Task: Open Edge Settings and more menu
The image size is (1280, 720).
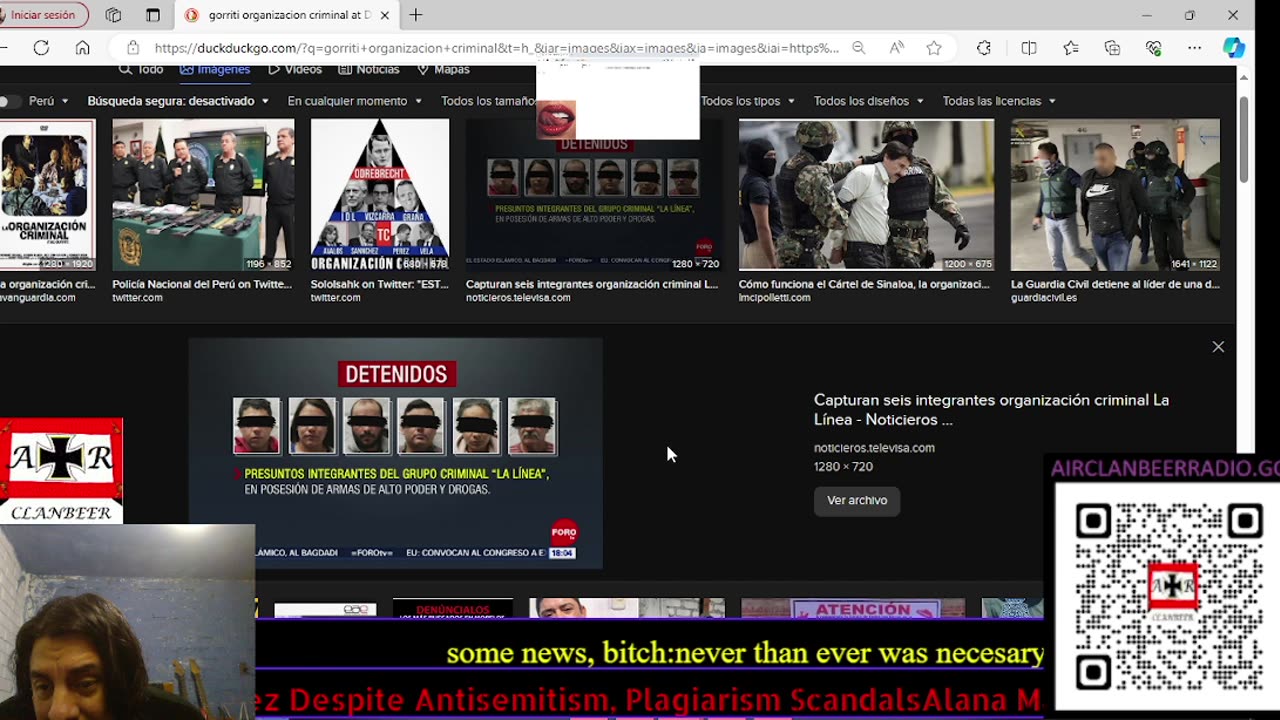Action: coord(1195,48)
